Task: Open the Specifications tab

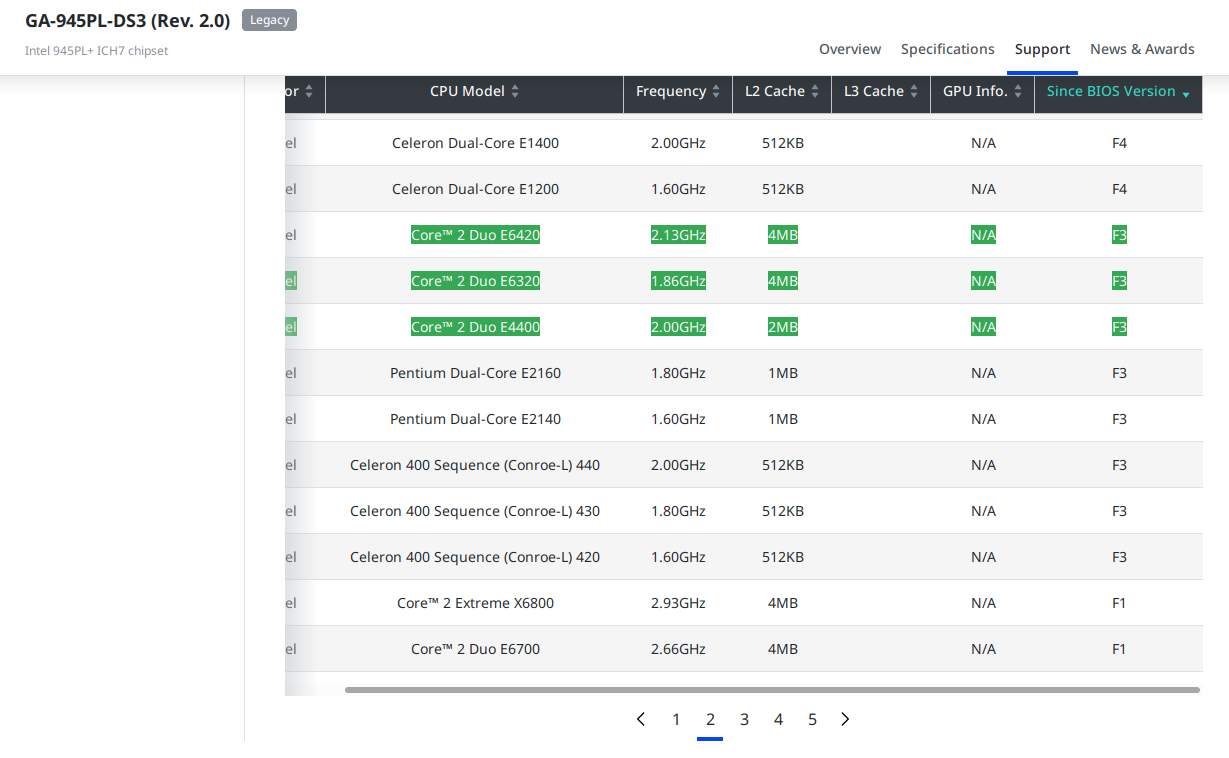Action: (x=948, y=49)
